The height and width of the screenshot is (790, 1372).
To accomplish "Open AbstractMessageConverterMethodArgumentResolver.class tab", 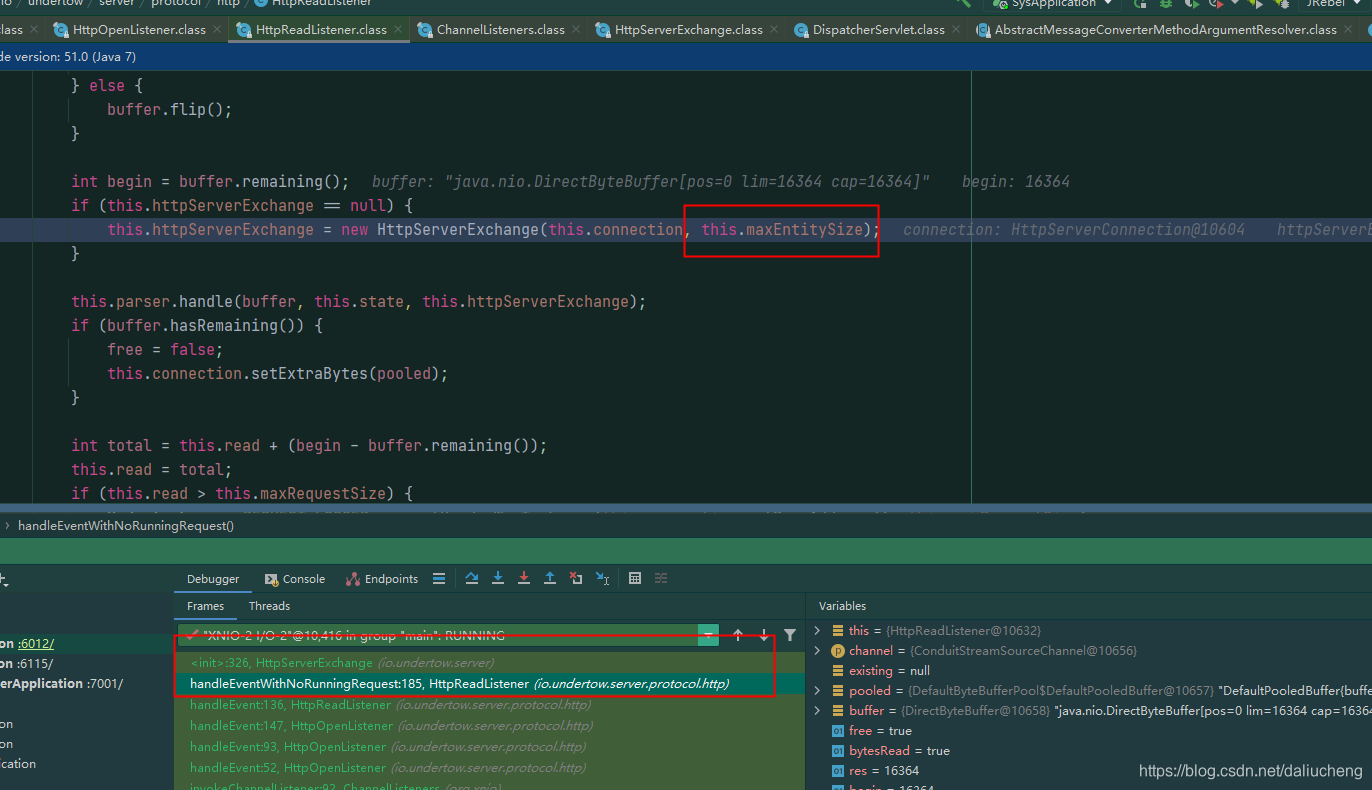I will coord(1165,30).
